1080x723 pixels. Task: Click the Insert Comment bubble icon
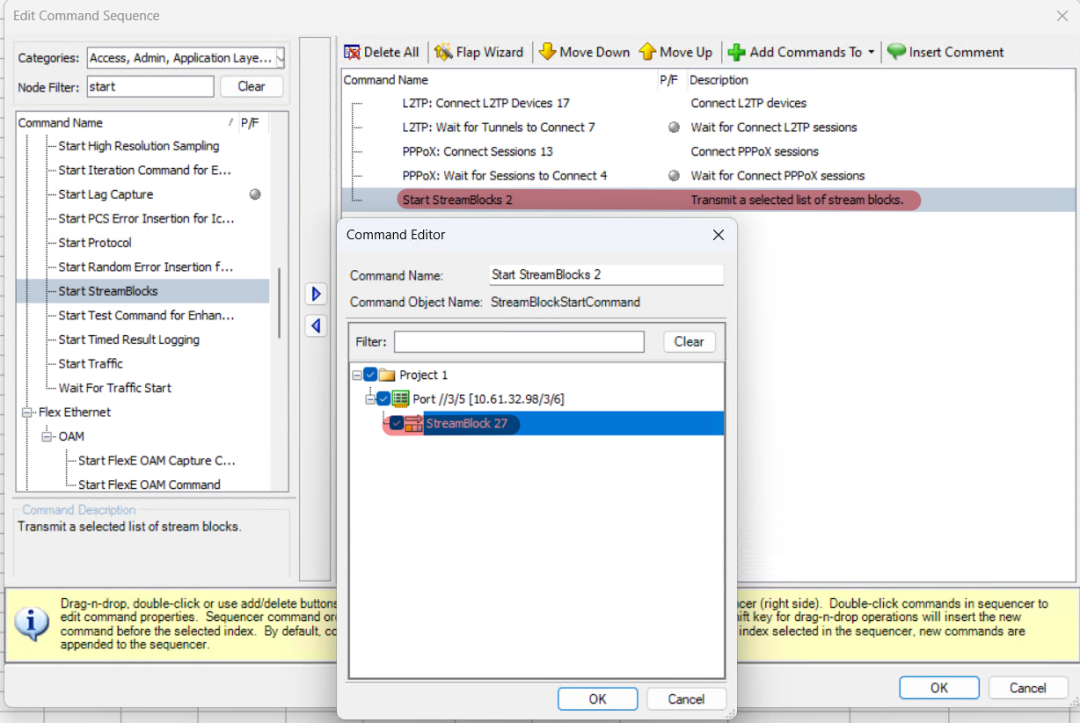pos(896,52)
